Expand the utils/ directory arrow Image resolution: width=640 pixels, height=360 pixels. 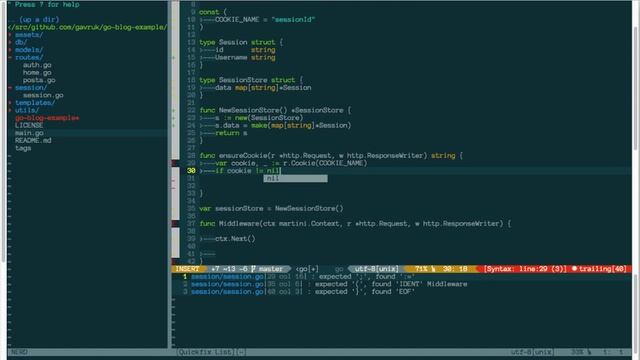pos(10,110)
